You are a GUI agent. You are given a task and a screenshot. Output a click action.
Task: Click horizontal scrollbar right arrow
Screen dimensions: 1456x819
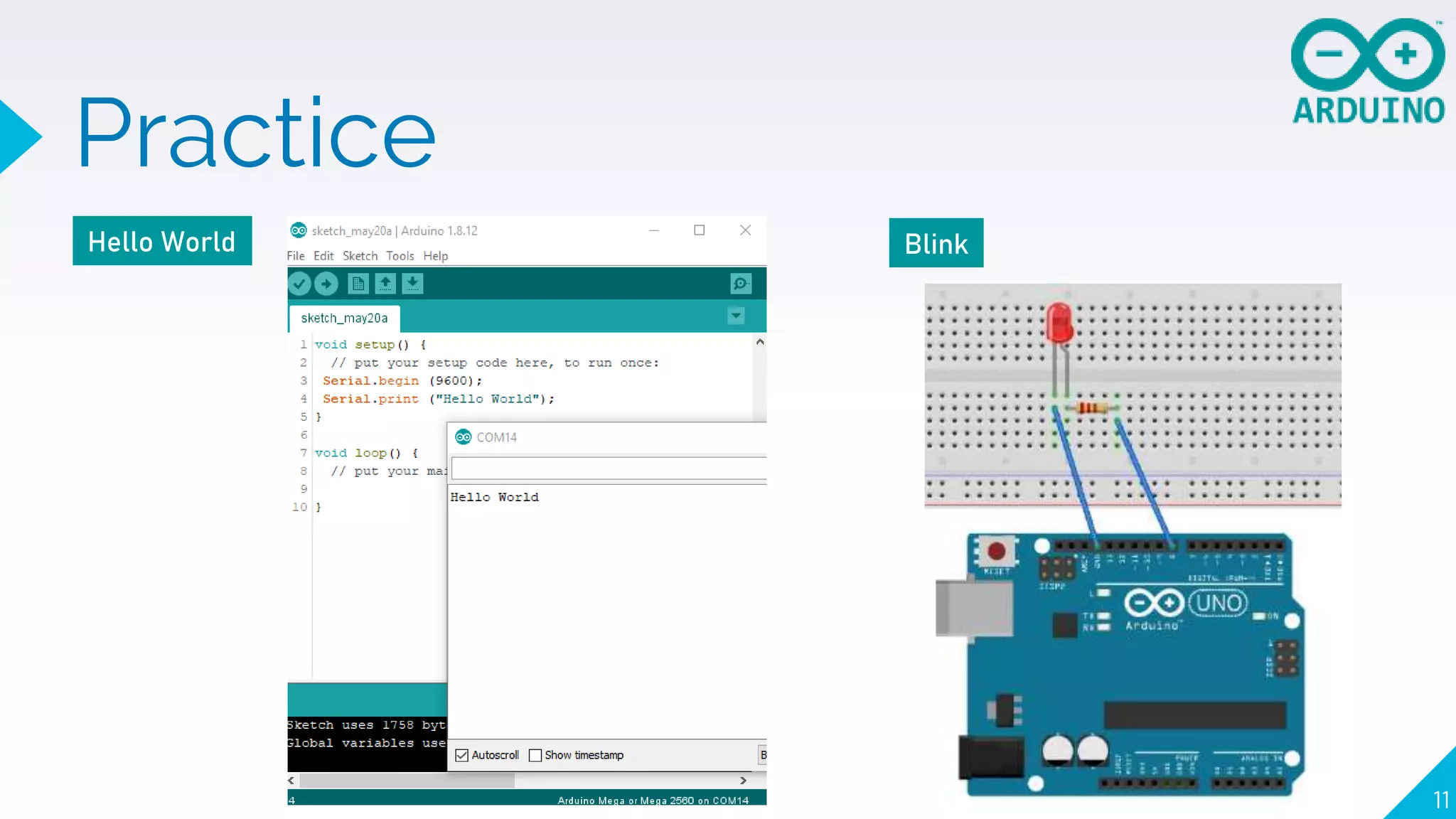[x=743, y=781]
